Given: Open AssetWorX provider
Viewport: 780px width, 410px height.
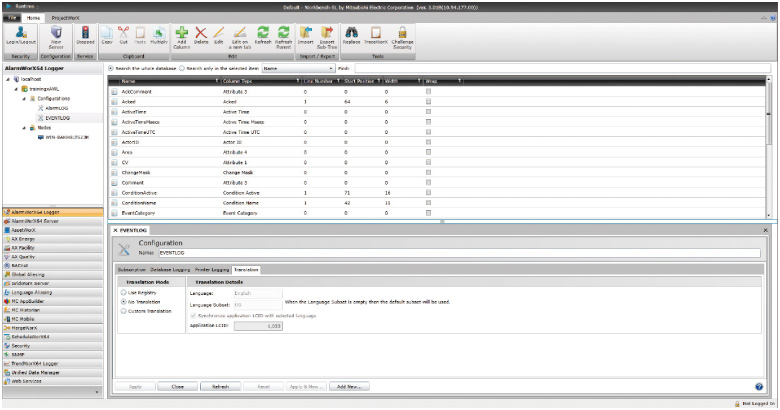Looking at the screenshot, I should 53,230.
